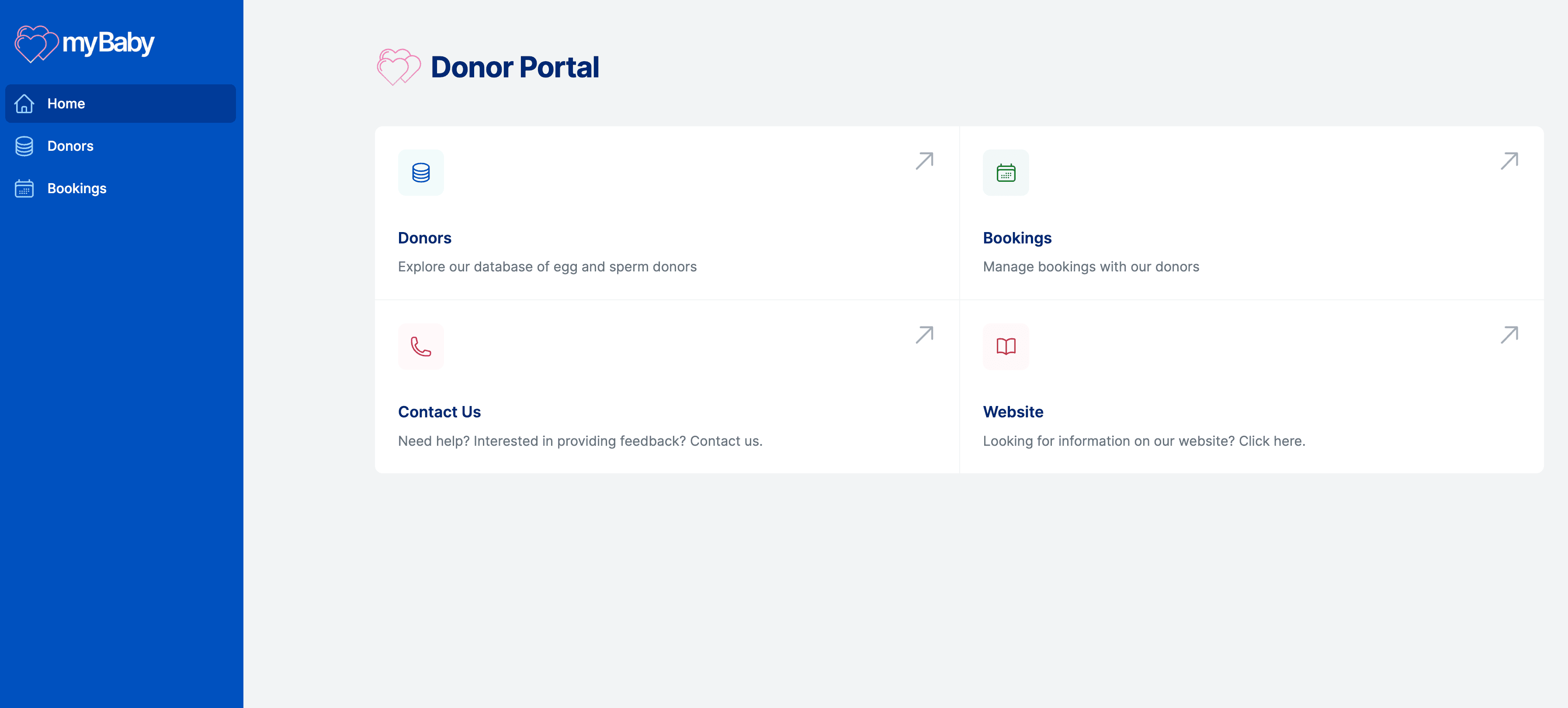Open the Contact Us card via its arrow icon
This screenshot has width=1568, height=708.
tap(923, 335)
